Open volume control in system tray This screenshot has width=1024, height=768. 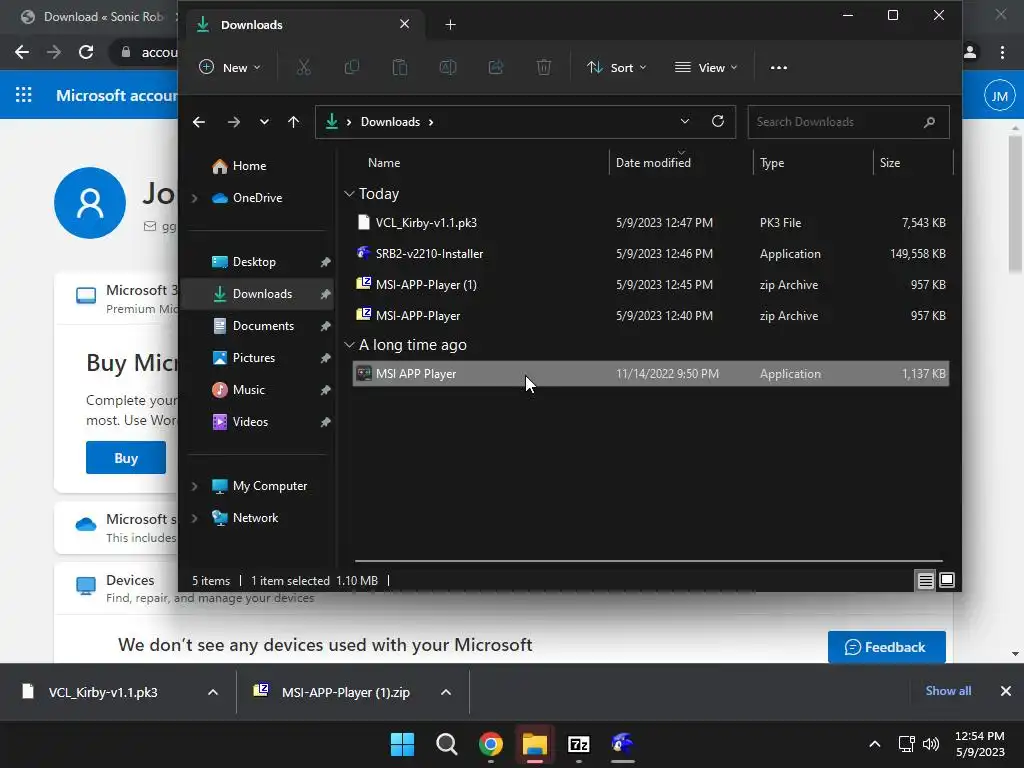click(x=931, y=744)
